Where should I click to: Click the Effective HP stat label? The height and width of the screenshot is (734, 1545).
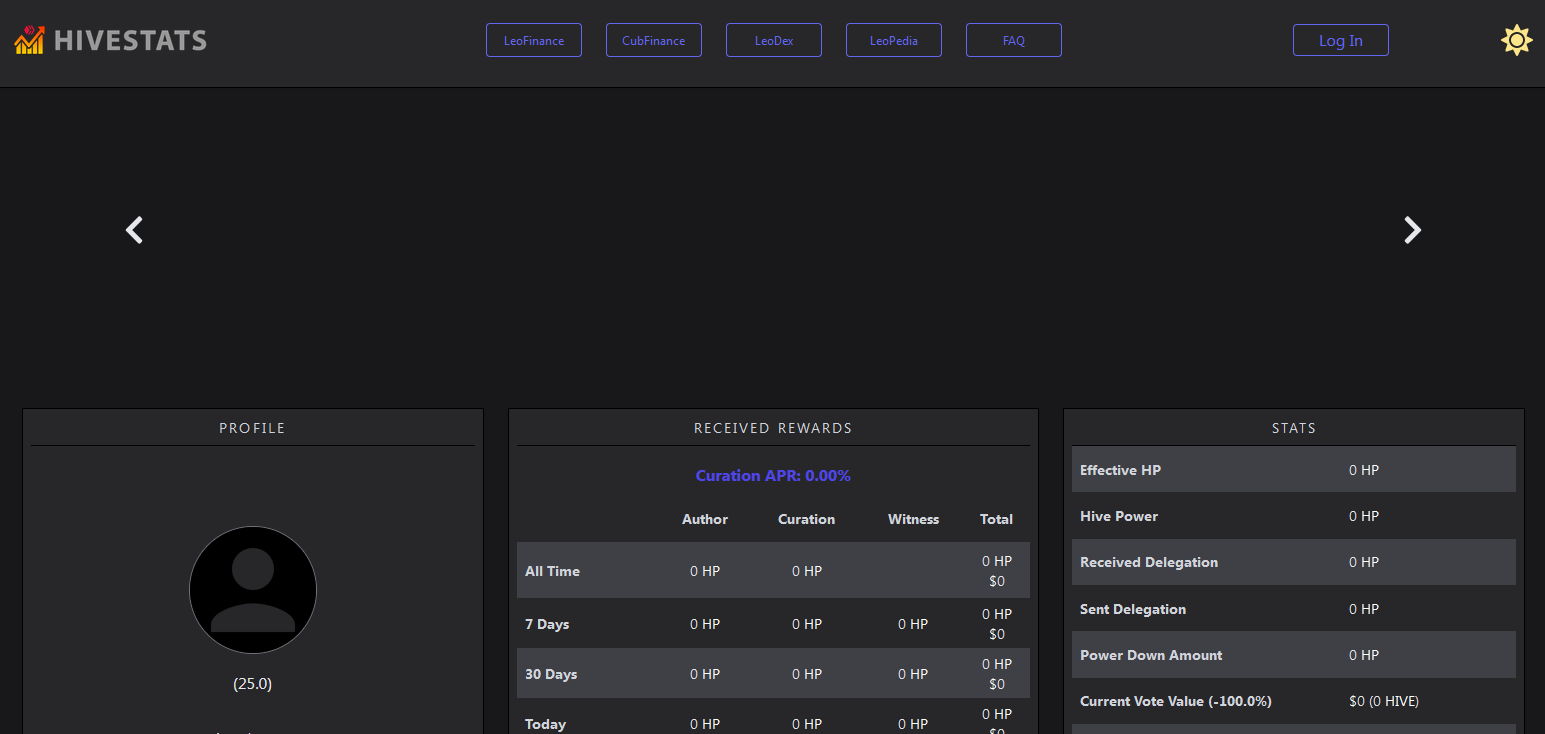pos(1120,470)
